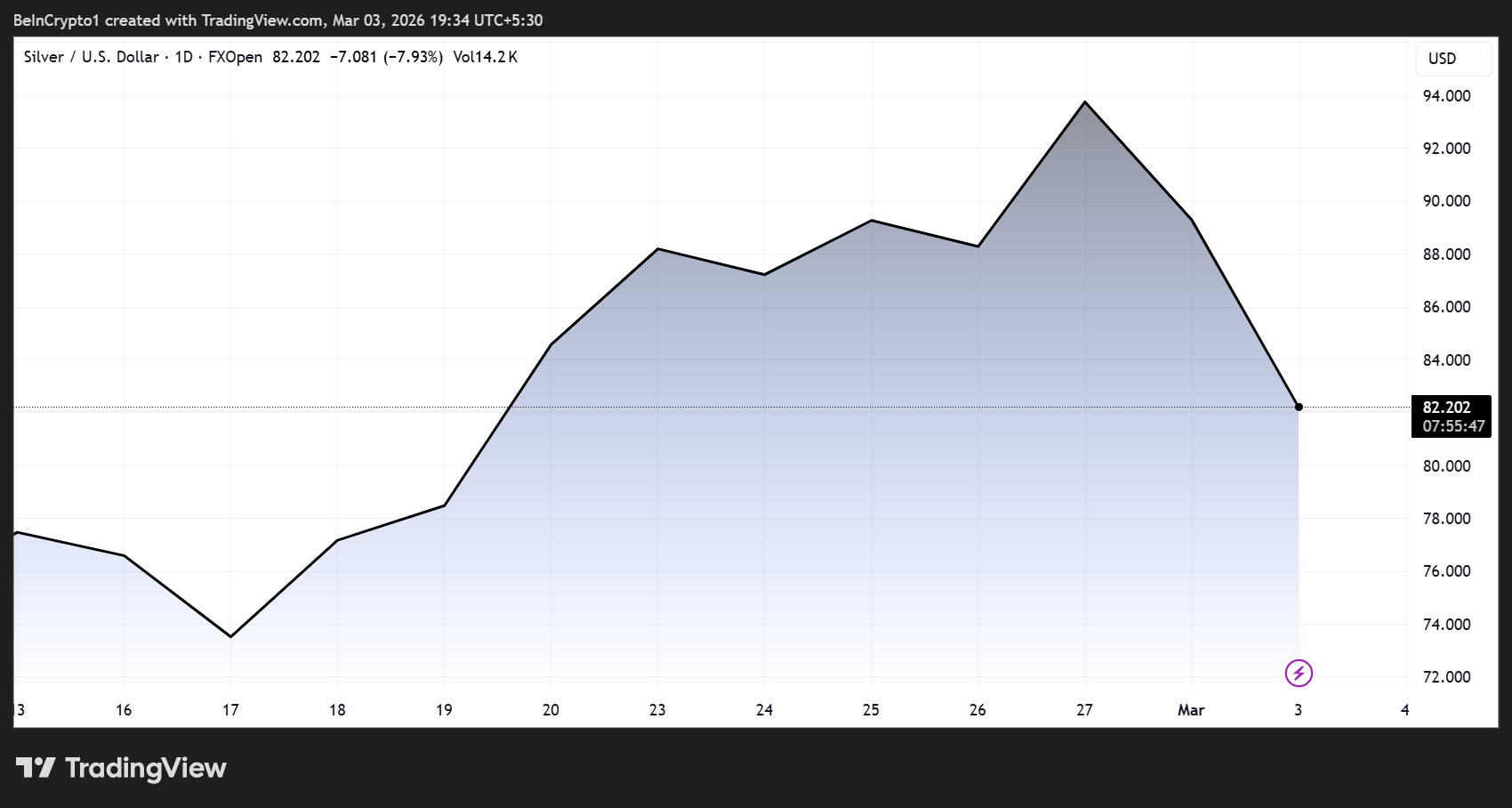Viewport: 1512px width, 808px height.
Task: Click the FXOpen exchange label
Action: [x=237, y=57]
